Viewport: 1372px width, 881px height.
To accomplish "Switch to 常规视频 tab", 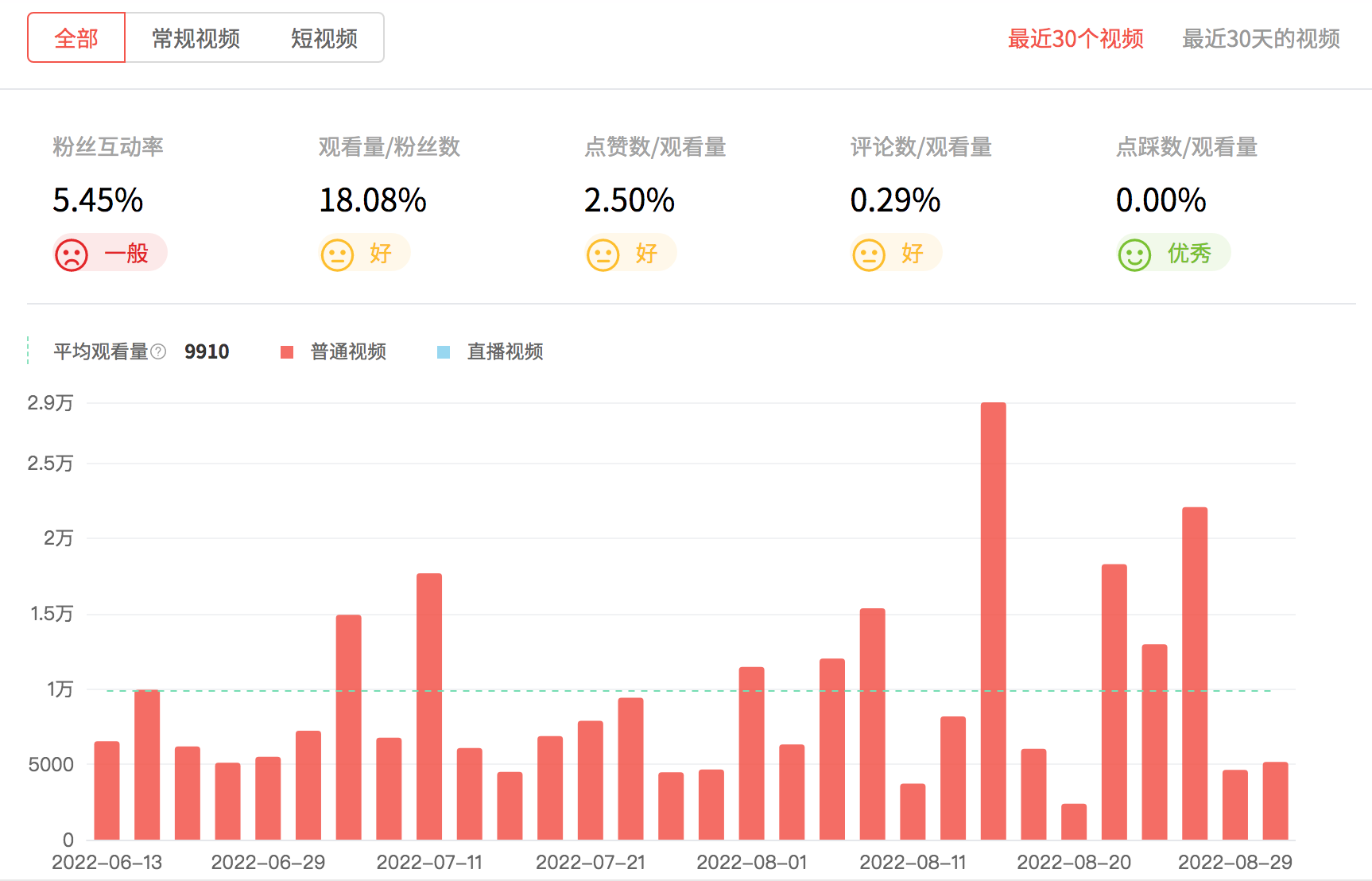I will 196,38.
